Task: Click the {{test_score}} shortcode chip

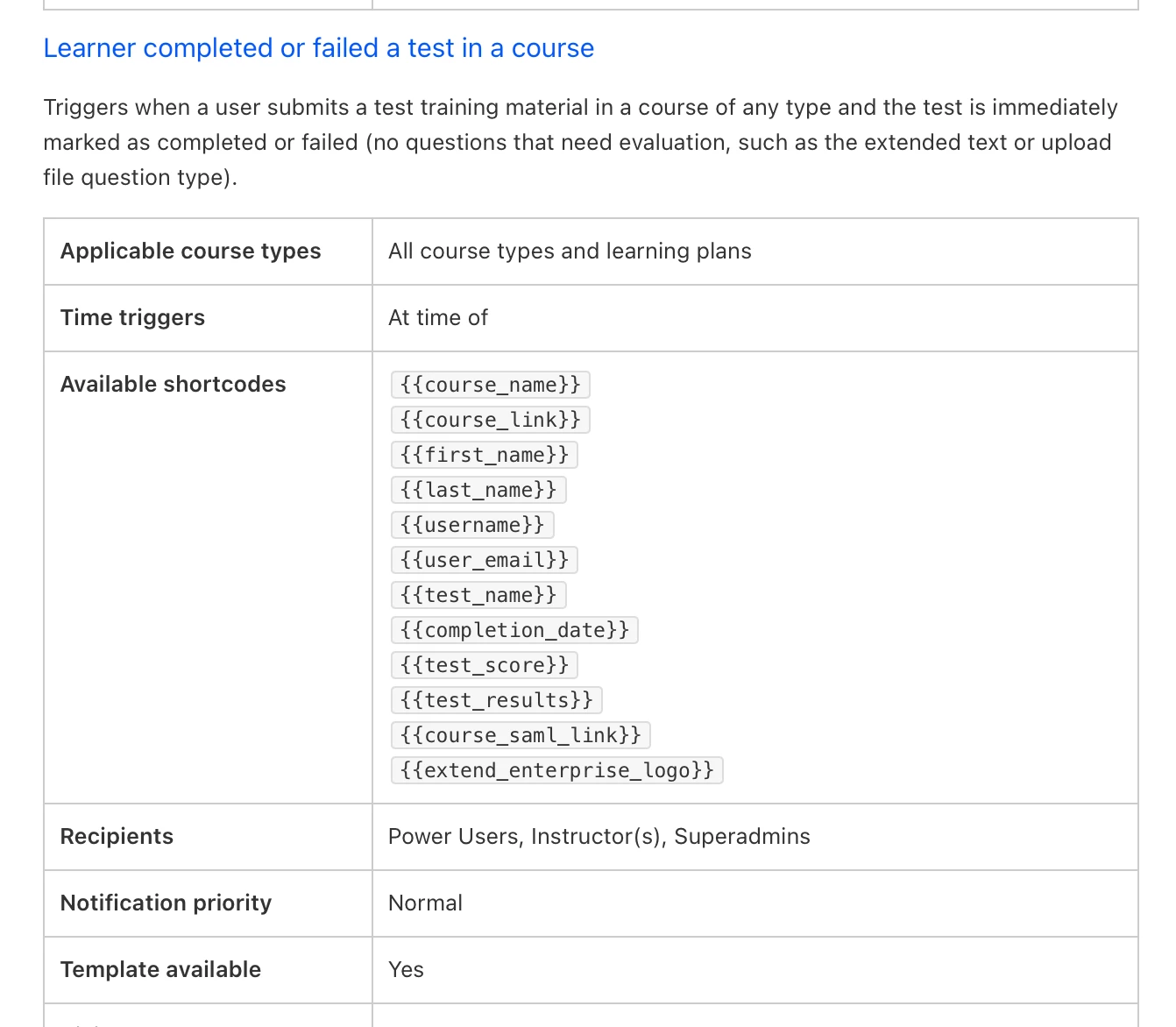Action: coord(484,665)
